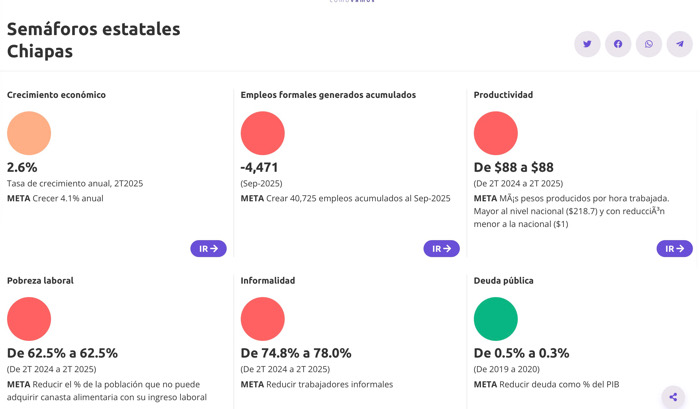Open the Crecimiento económico IR button

tap(208, 248)
